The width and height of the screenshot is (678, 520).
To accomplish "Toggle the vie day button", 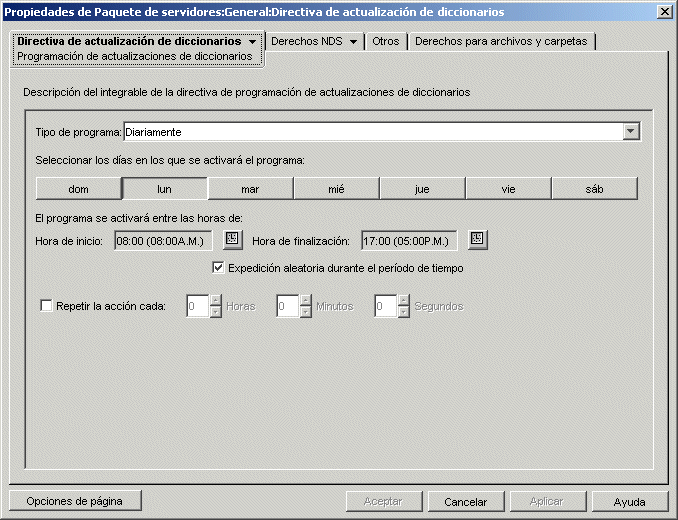I will click(x=508, y=189).
